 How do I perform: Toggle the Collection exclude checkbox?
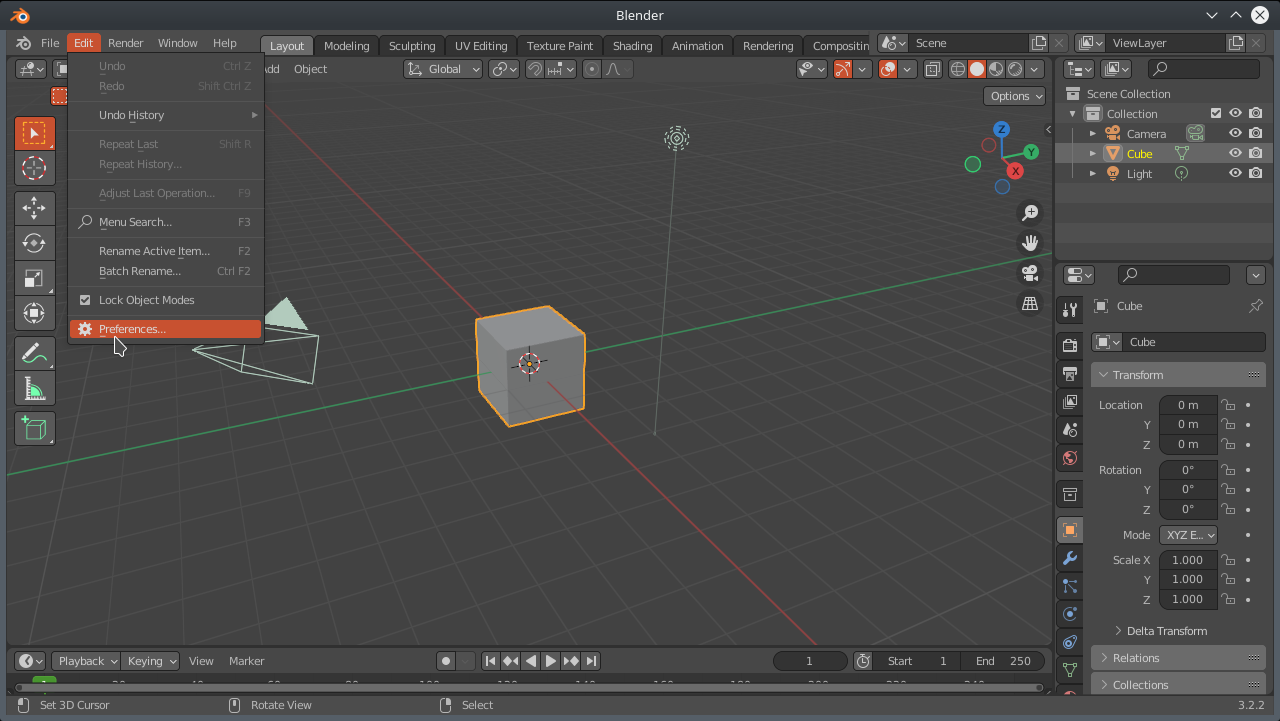pos(1215,113)
